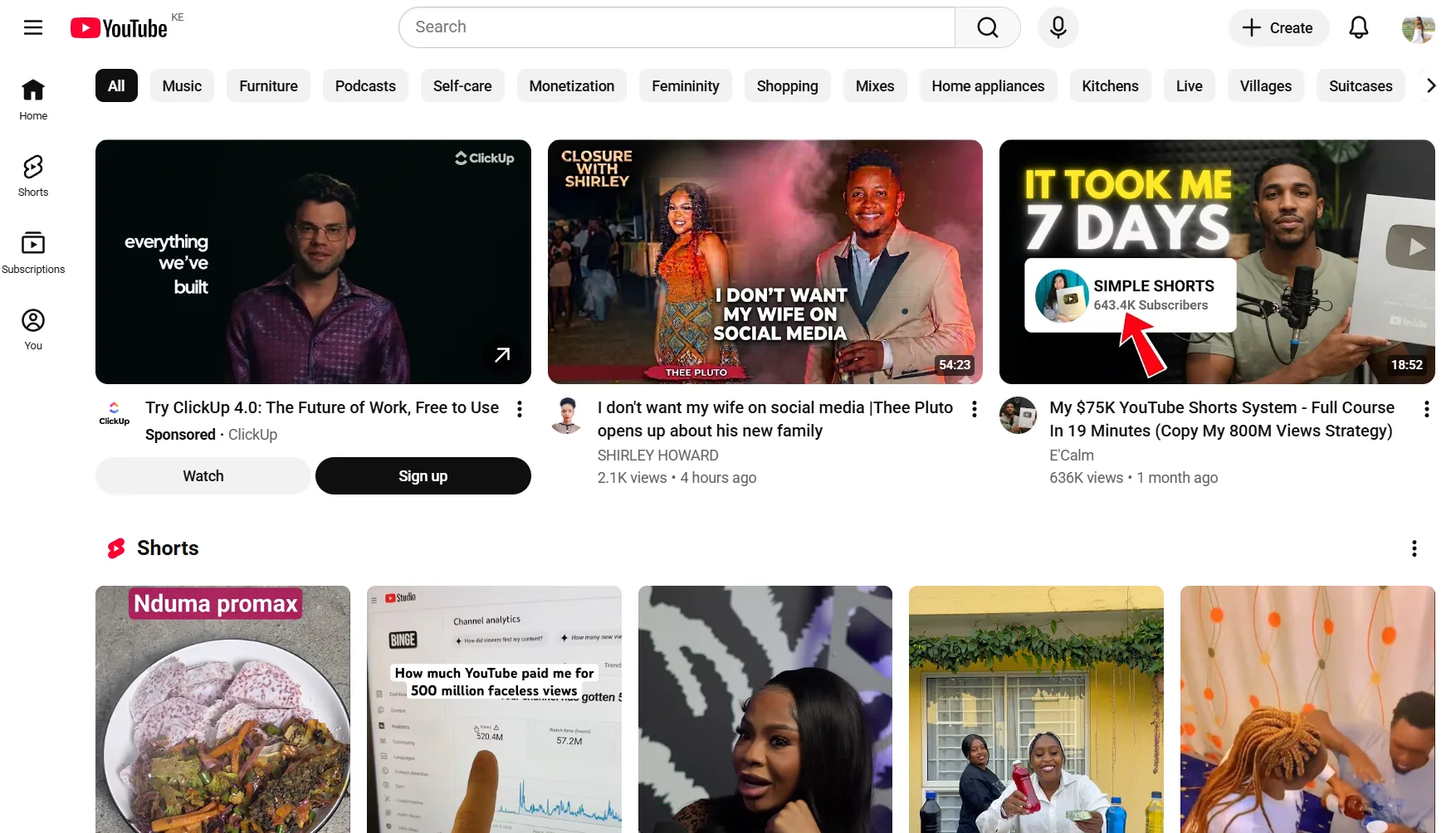
Task: Open the You page in sidebar
Action: point(33,329)
